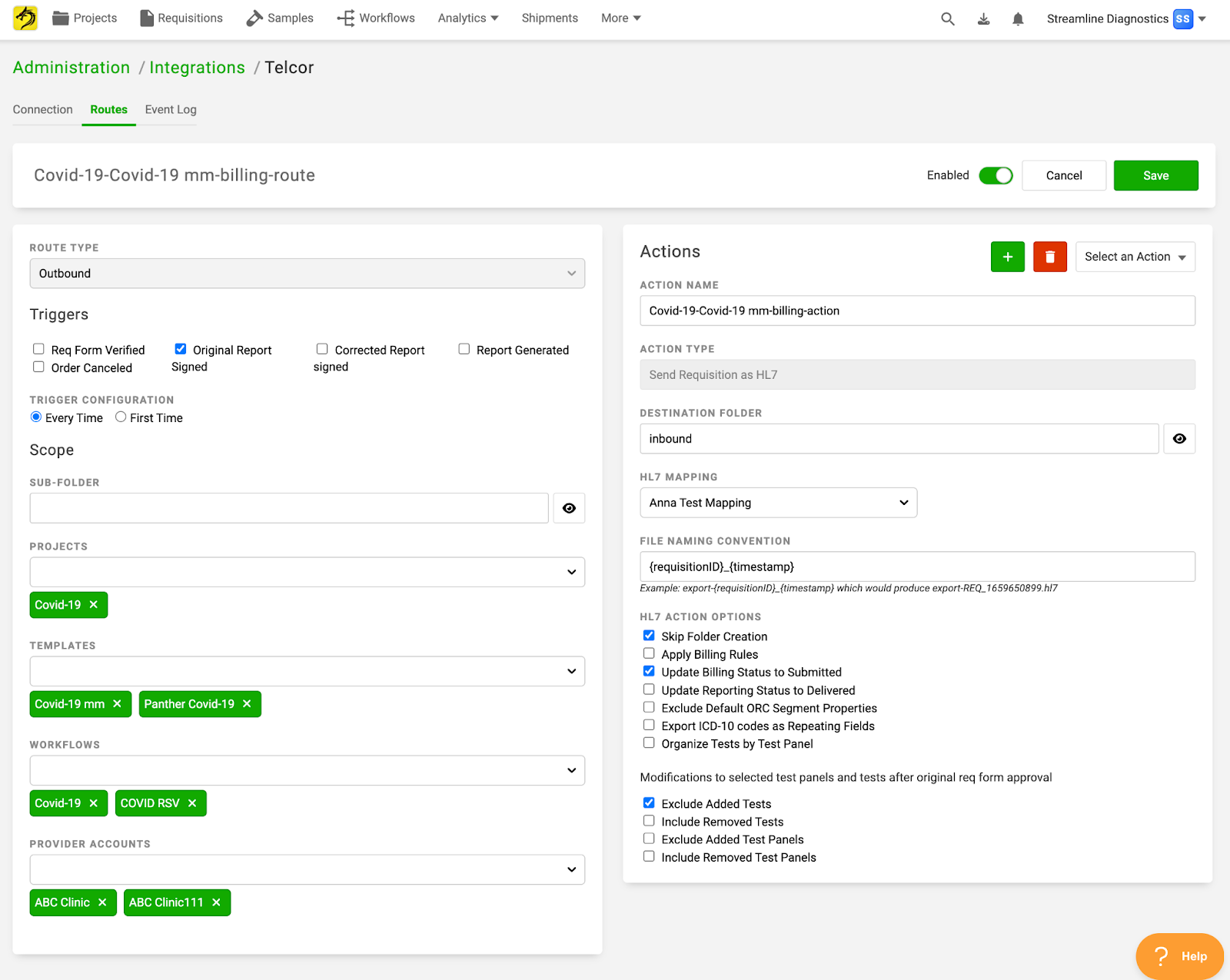
Task: Click the SS user avatar badge
Action: pos(1182,18)
